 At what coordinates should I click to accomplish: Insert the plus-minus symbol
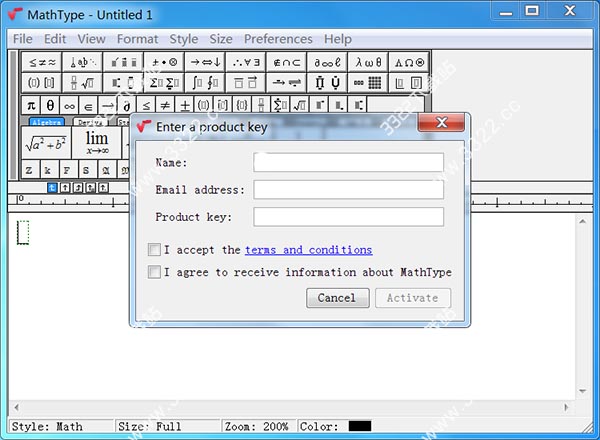[183, 104]
